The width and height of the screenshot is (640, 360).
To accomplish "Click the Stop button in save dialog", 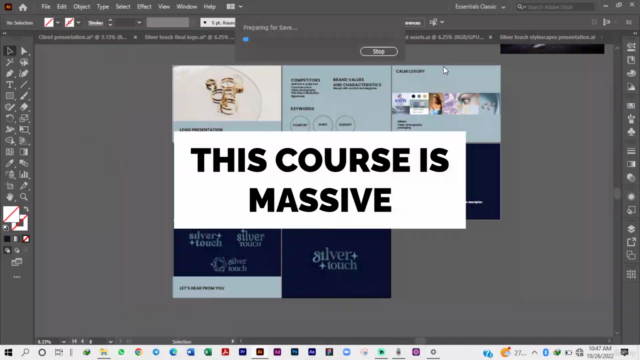I will click(x=379, y=51).
